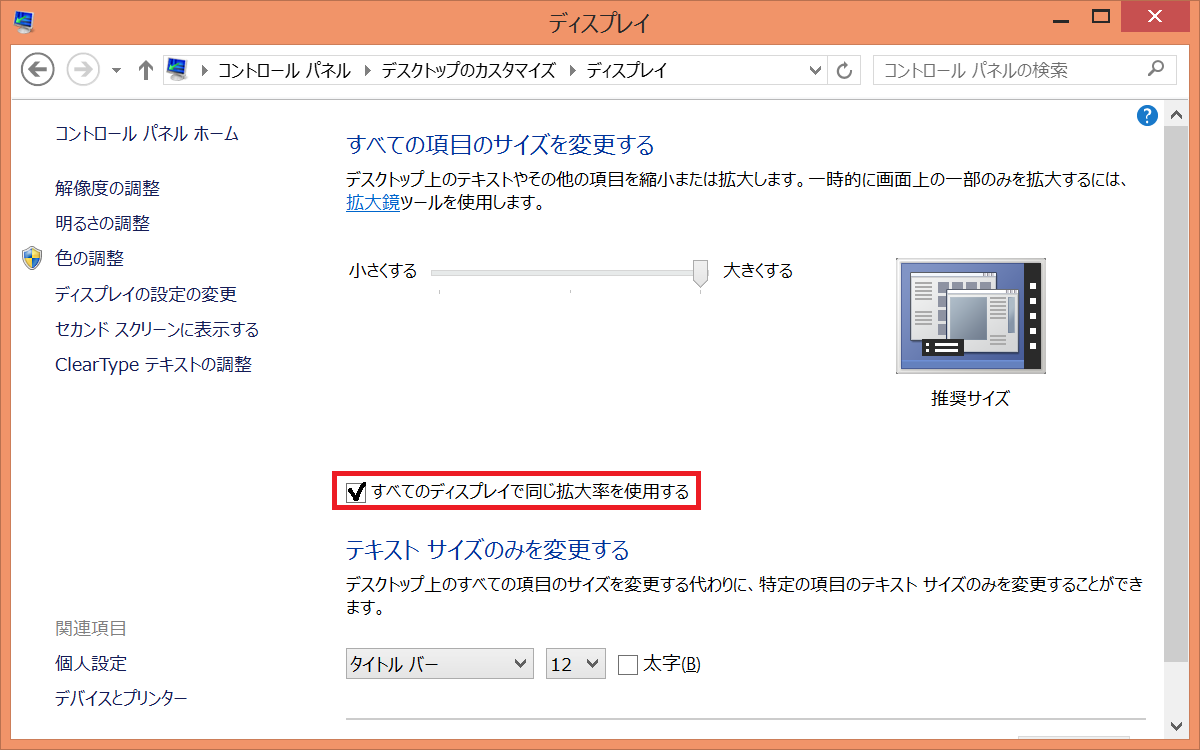1200x750 pixels.
Task: Click the display icon in the address bar
Action: [177, 70]
